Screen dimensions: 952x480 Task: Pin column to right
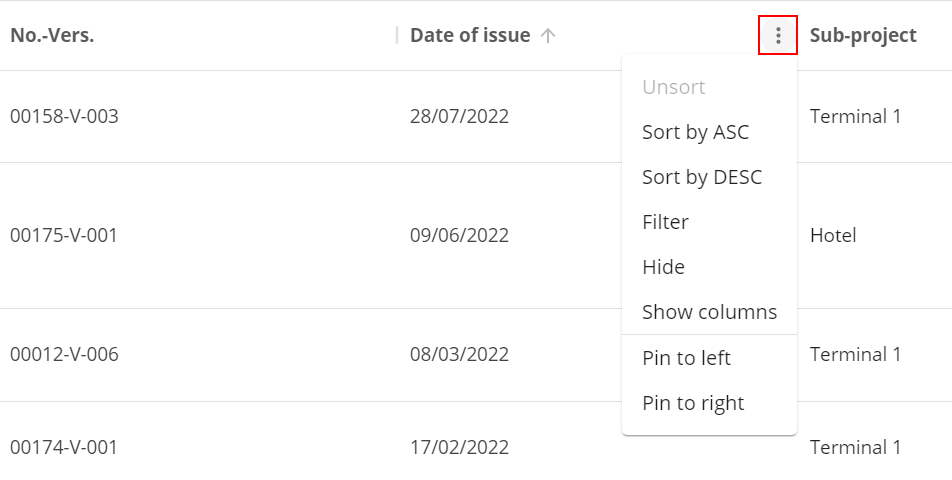click(693, 403)
